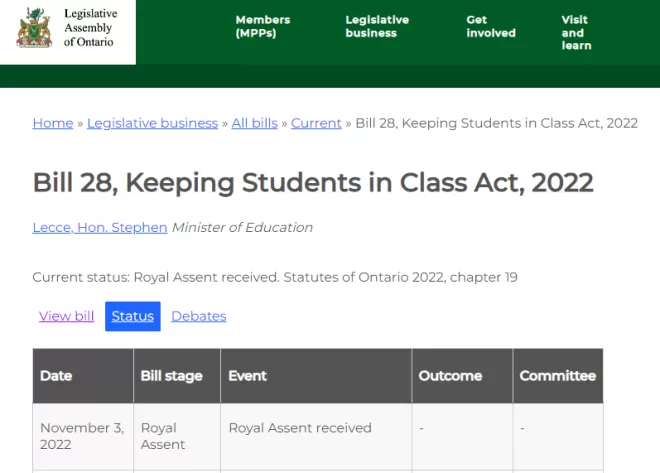The height and width of the screenshot is (473, 660).
Task: Click the 'November 3, 2022' date cell
Action: (x=83, y=436)
